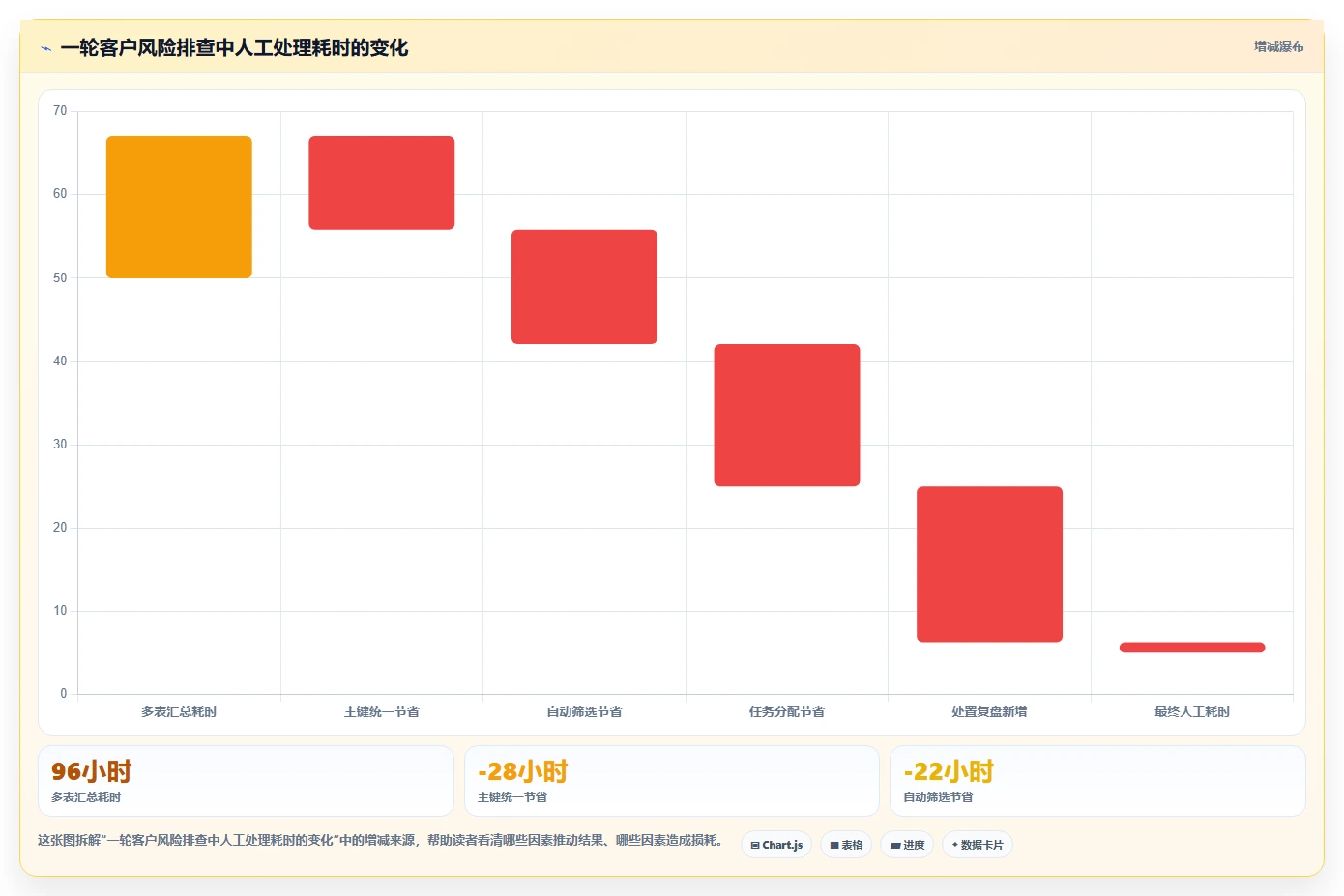
Task: Click the x-axis label 任务分配节省
Action: 787,711
